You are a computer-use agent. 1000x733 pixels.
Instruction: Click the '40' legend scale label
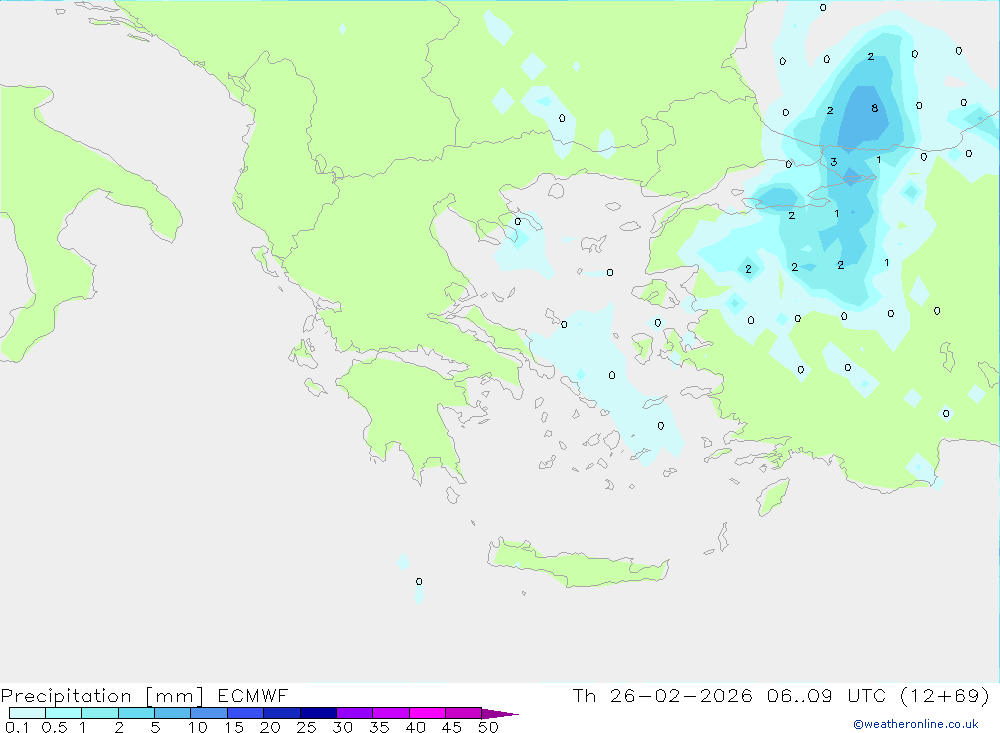pyautogui.click(x=415, y=727)
